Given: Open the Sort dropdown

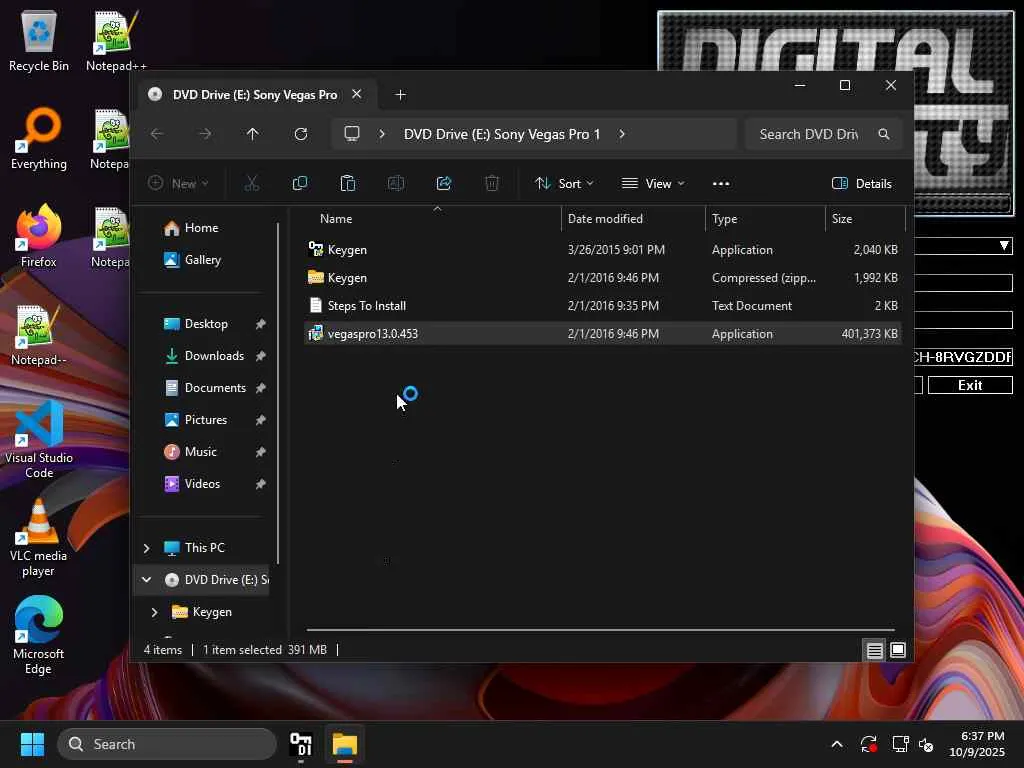Looking at the screenshot, I should (564, 183).
